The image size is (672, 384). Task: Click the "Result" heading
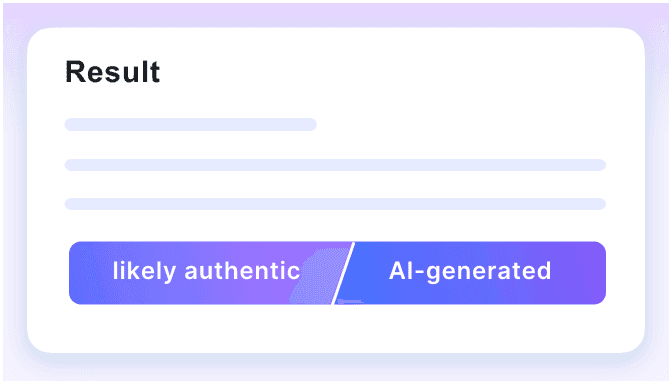pyautogui.click(x=113, y=72)
